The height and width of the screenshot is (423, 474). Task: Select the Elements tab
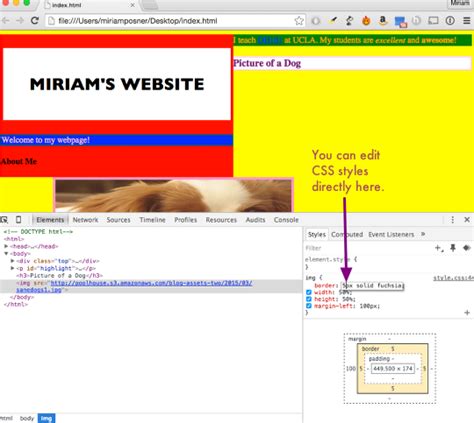coord(50,220)
